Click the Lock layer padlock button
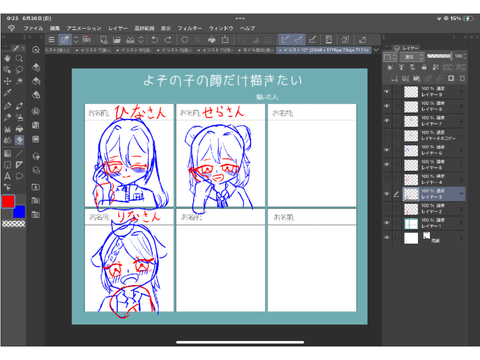 pos(424,67)
